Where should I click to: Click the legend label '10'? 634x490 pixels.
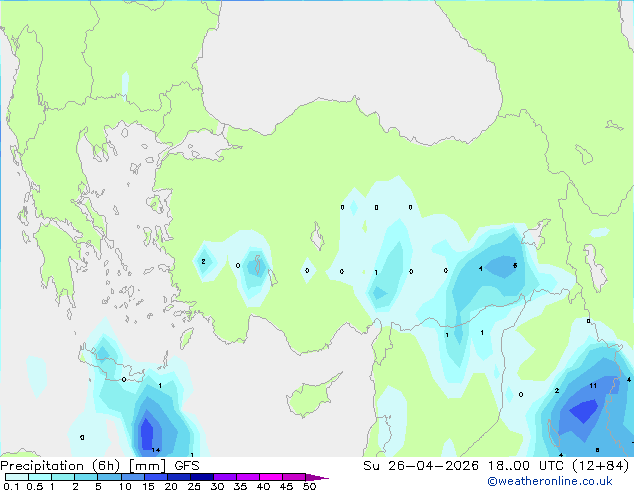[125, 486]
